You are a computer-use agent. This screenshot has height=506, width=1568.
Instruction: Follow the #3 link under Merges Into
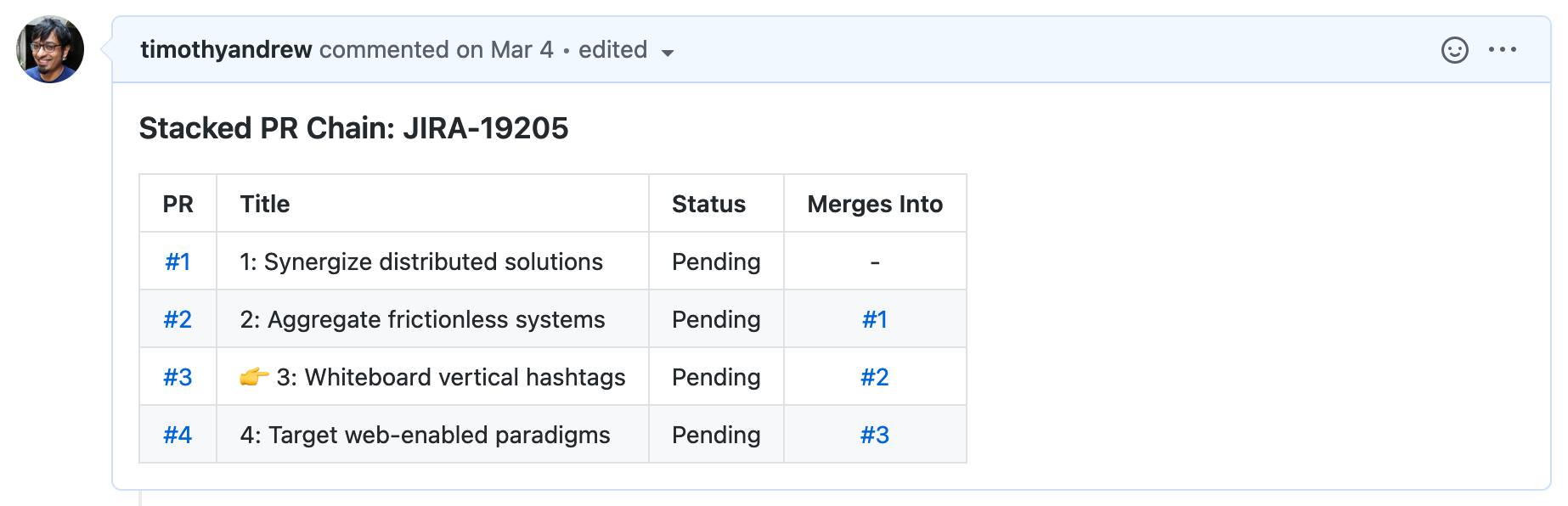(x=875, y=435)
